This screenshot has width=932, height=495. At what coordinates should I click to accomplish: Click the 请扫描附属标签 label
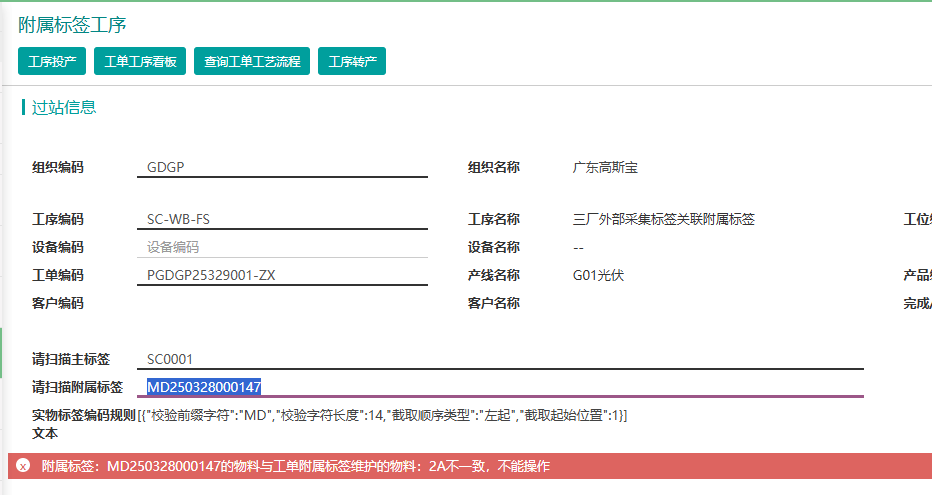(x=77, y=387)
